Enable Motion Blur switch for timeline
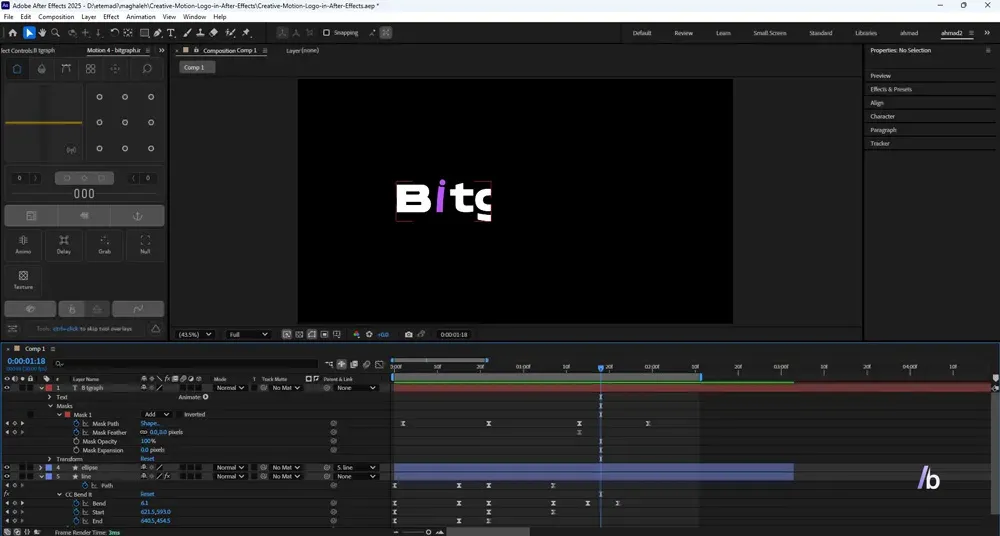 [x=367, y=364]
